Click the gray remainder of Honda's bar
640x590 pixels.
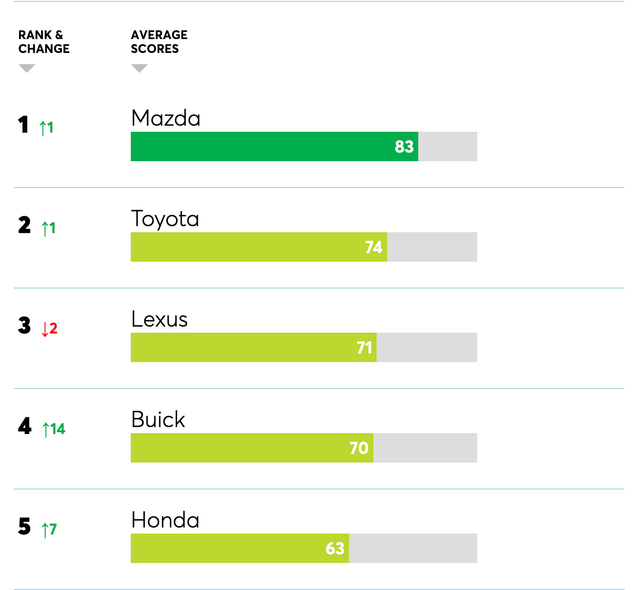pyautogui.click(x=412, y=548)
